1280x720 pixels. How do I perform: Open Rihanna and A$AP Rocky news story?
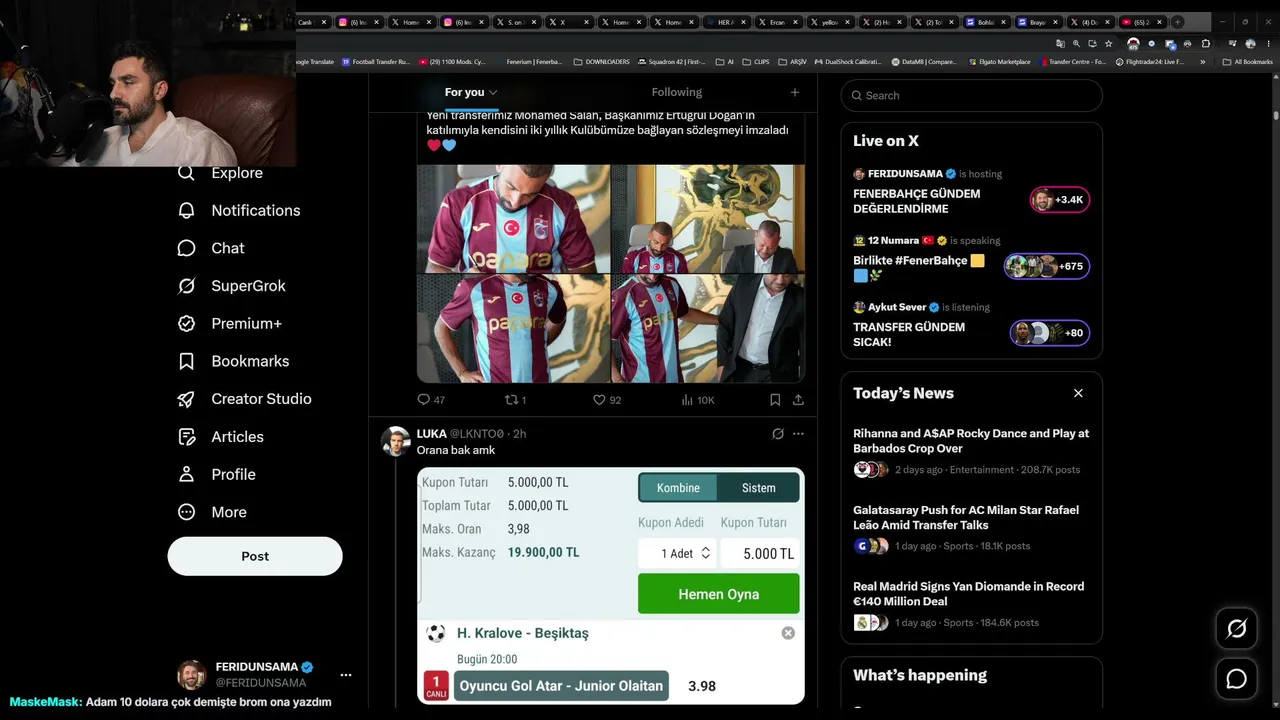point(971,454)
